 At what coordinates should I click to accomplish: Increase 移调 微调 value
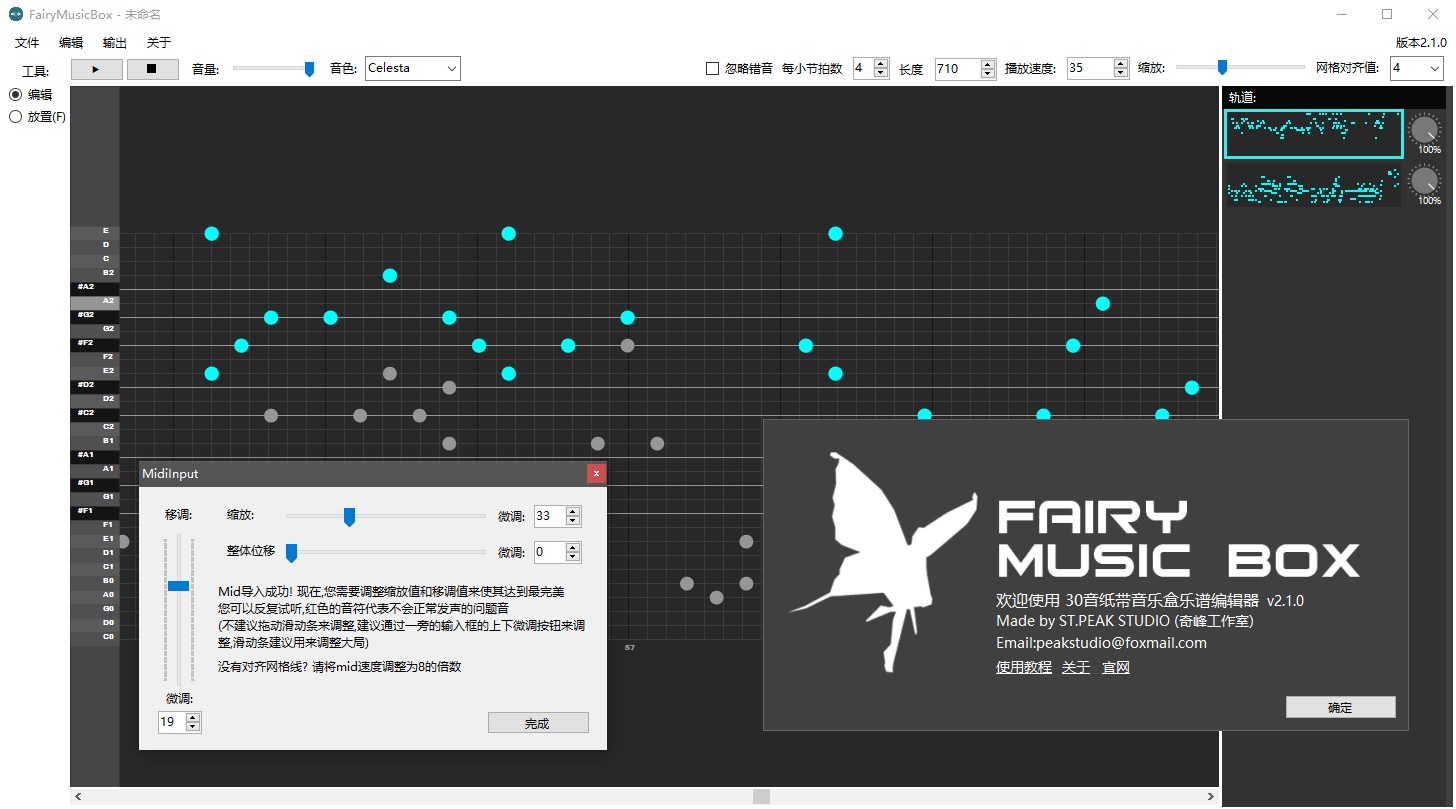(x=193, y=717)
